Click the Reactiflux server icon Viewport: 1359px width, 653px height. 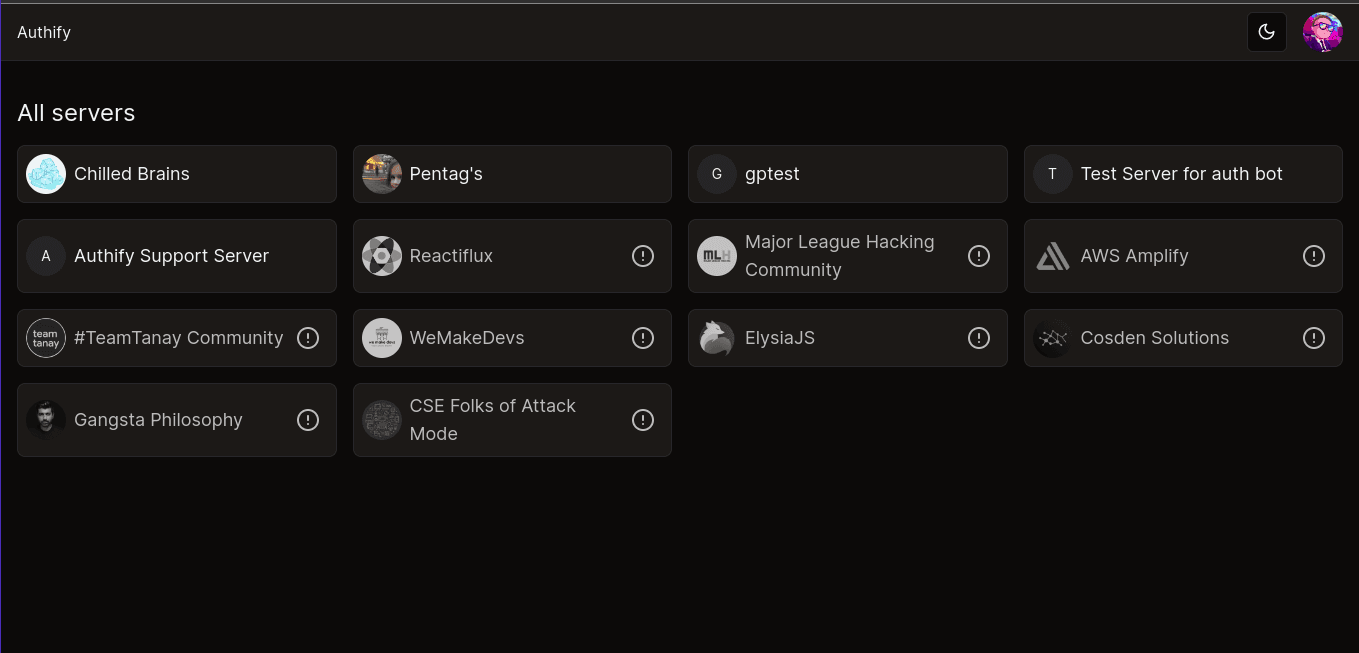coord(381,256)
